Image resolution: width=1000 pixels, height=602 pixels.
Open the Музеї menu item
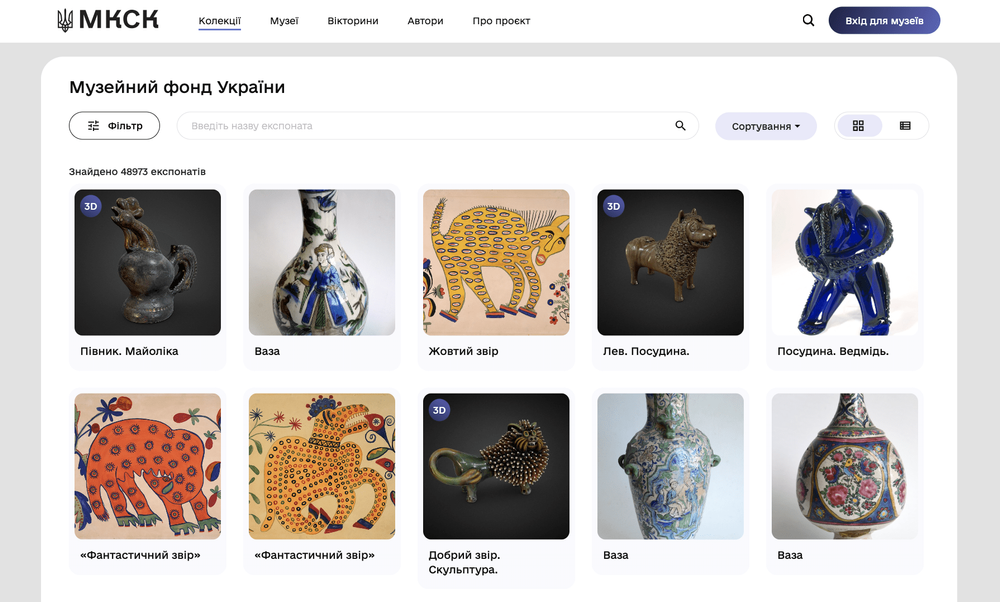pyautogui.click(x=284, y=20)
